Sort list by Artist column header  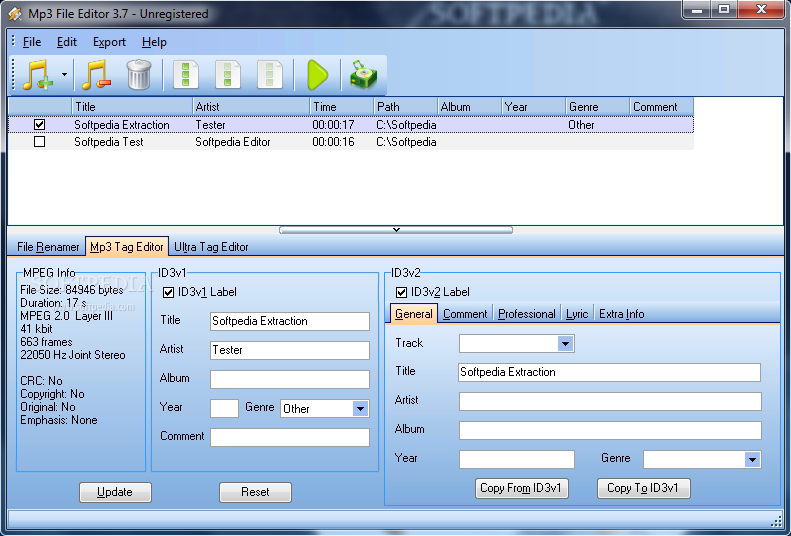(251, 107)
